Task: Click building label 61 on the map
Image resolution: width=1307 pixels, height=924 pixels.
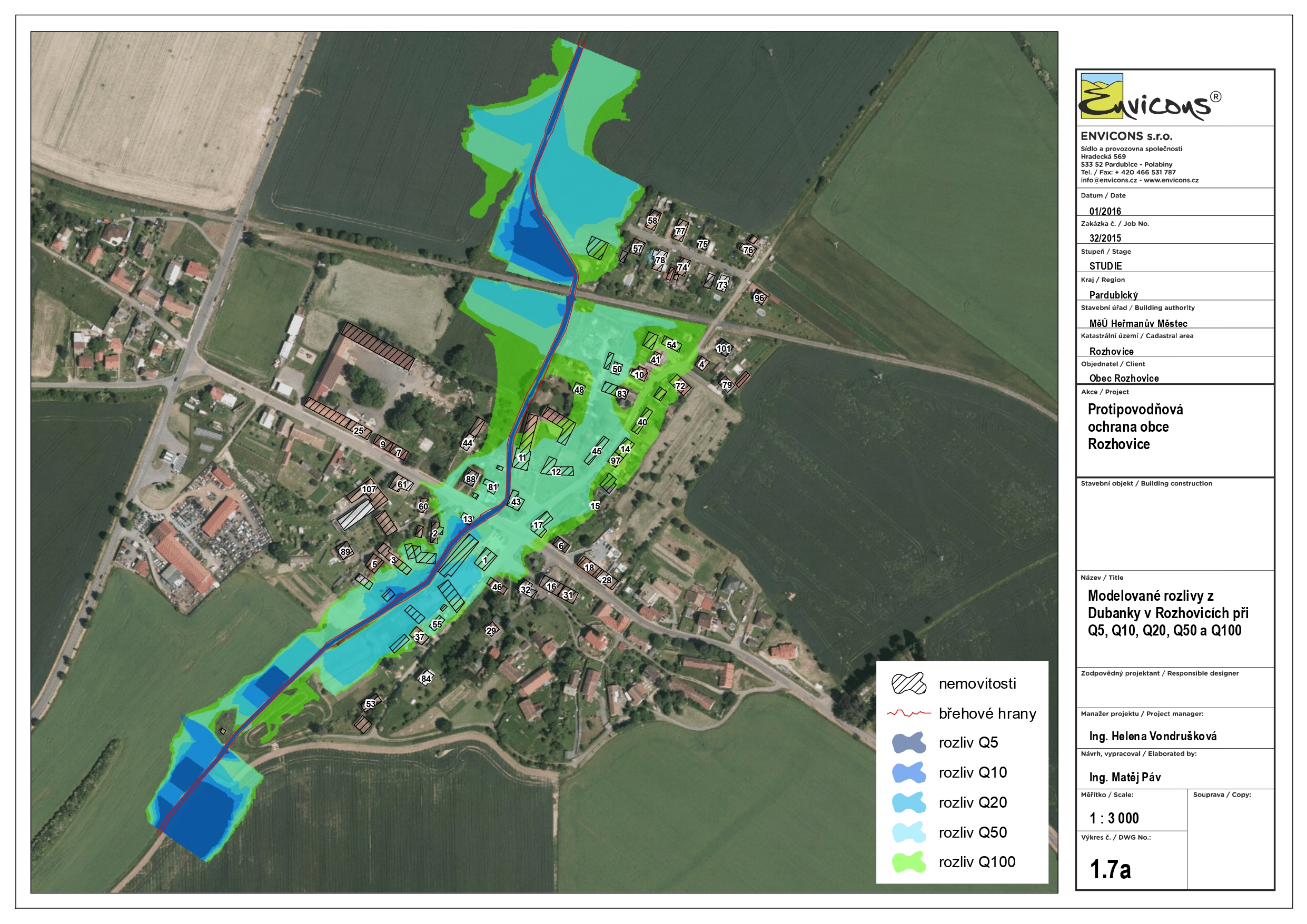Action: pyautogui.click(x=402, y=485)
